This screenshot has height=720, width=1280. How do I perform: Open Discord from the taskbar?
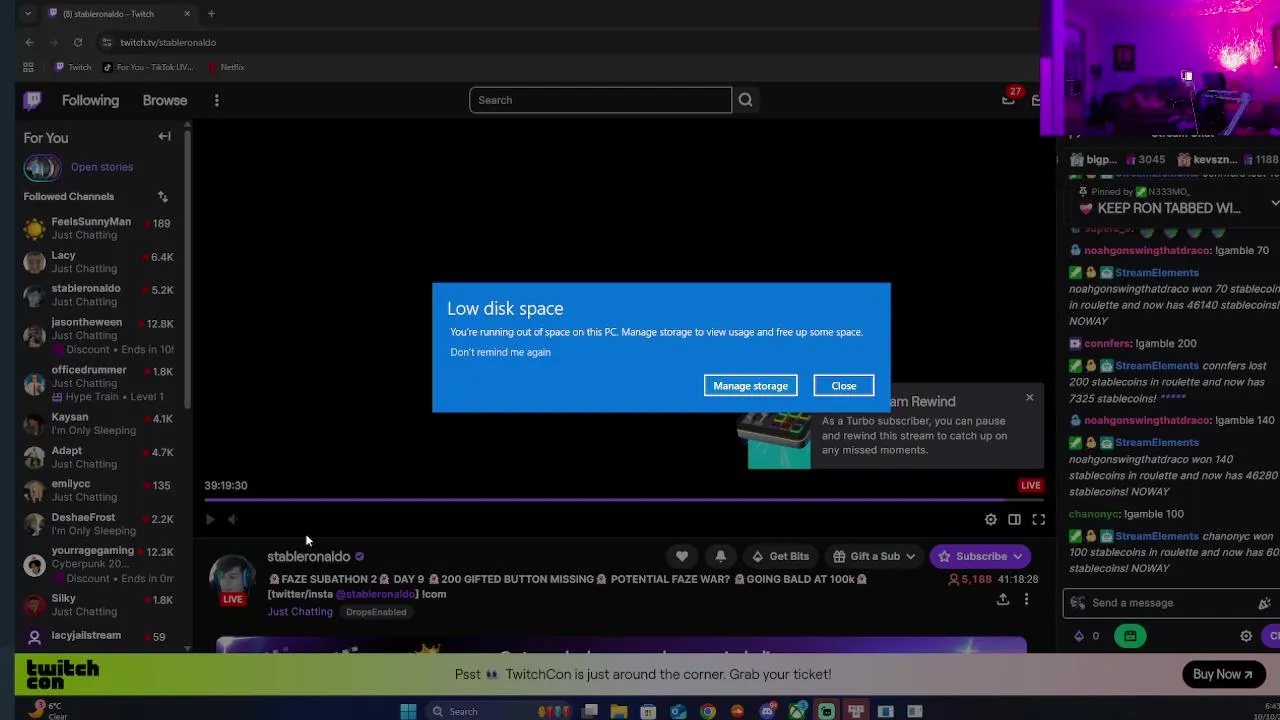point(767,711)
